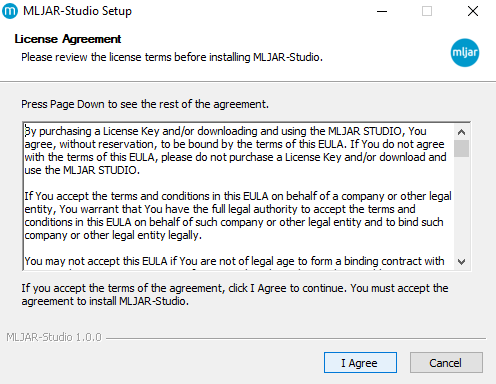Minimize the MLJAR-Studio Setup window
This screenshot has height=384, width=496.
pyautogui.click(x=382, y=11)
